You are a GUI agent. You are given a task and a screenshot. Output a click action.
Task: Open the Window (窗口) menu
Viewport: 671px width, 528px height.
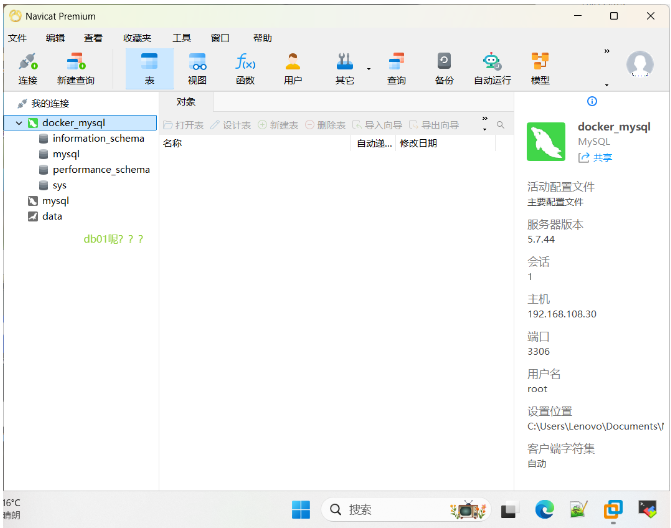pos(220,38)
